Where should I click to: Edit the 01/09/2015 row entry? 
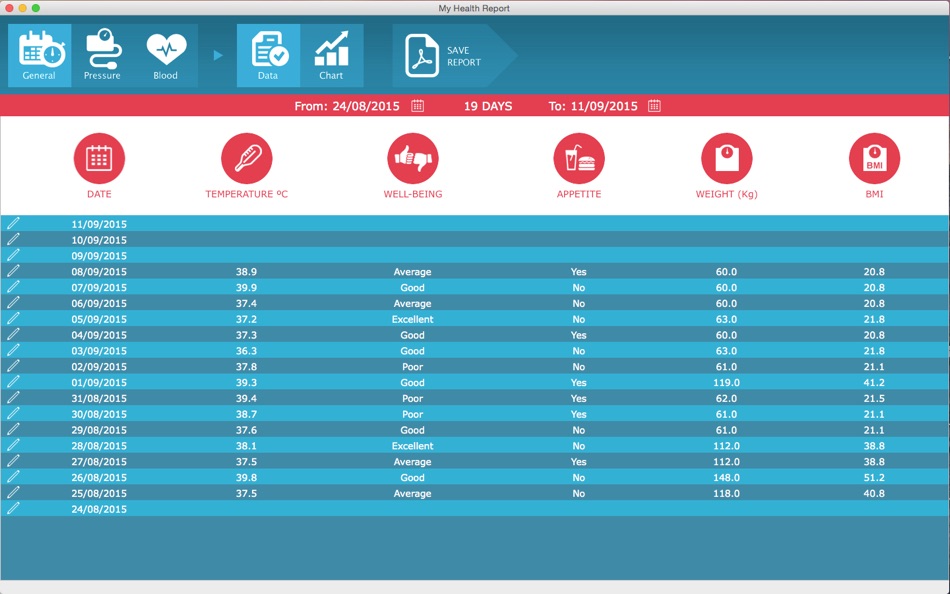click(x=13, y=382)
